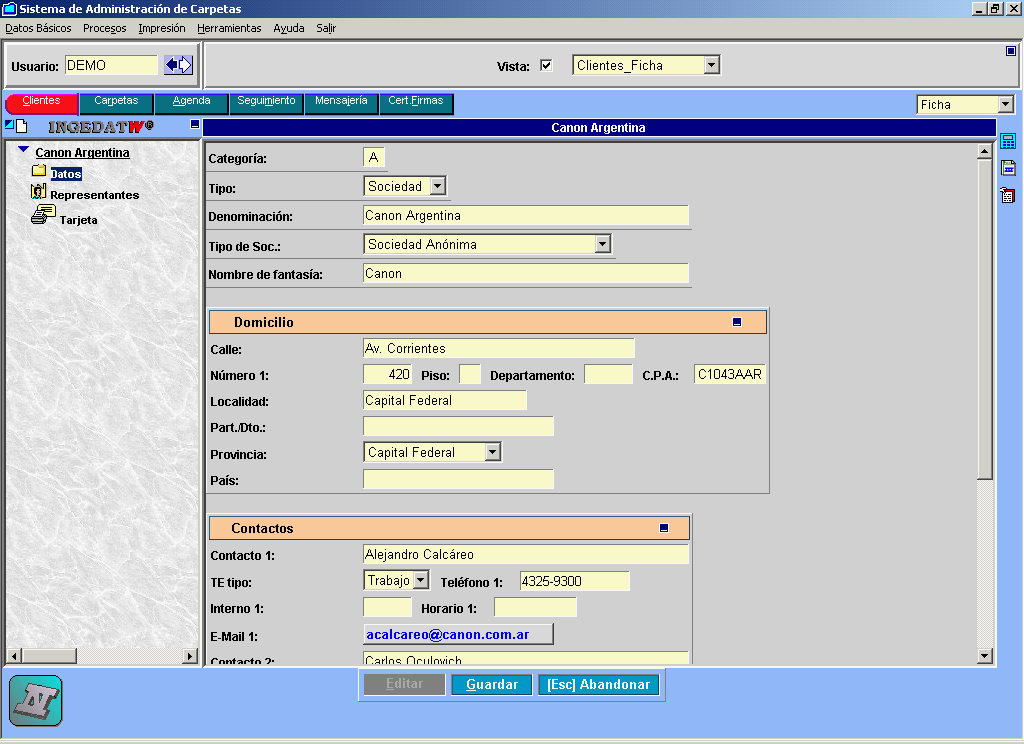Click the Número 1 field showing 420
The width and height of the screenshot is (1024, 744).
387,374
